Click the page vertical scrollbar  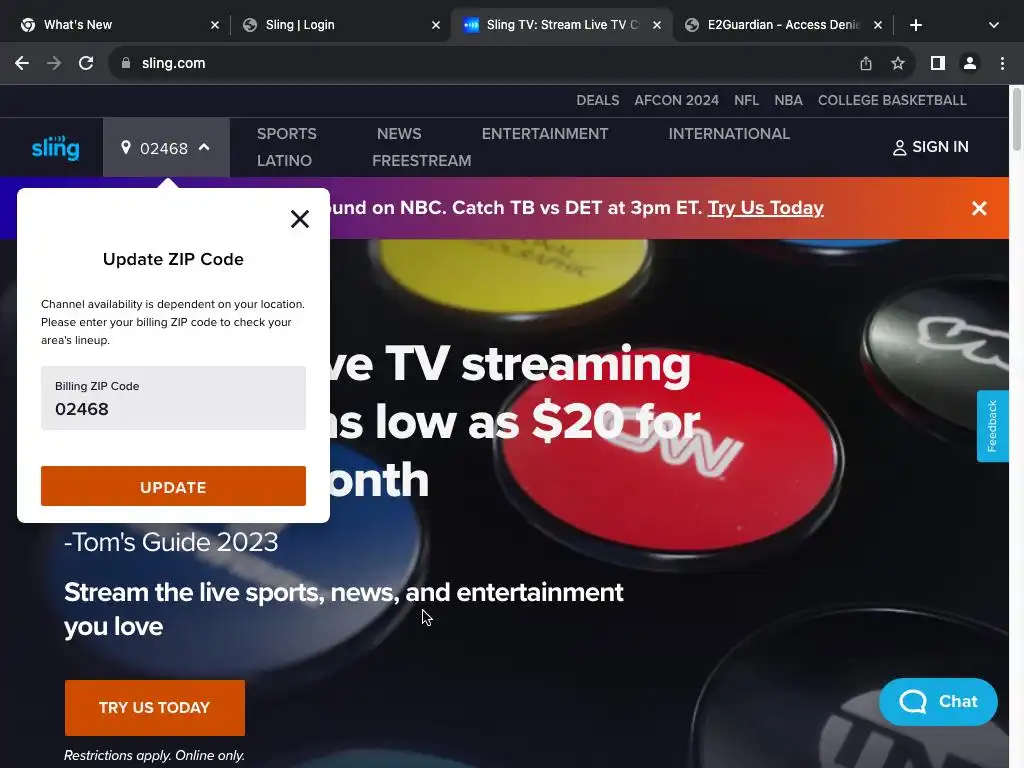(1016, 119)
